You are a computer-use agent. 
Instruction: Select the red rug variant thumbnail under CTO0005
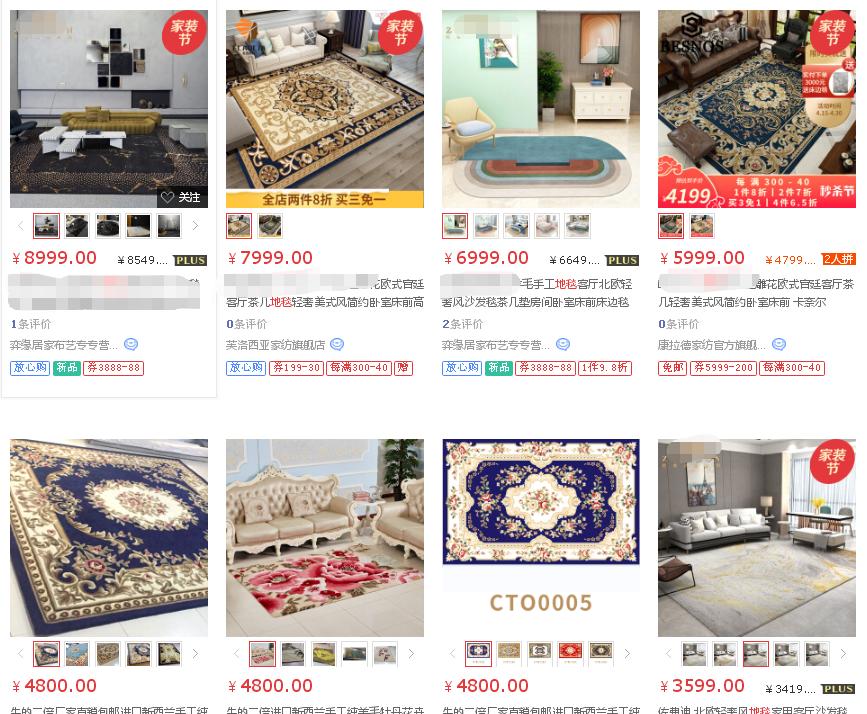pyautogui.click(x=570, y=654)
